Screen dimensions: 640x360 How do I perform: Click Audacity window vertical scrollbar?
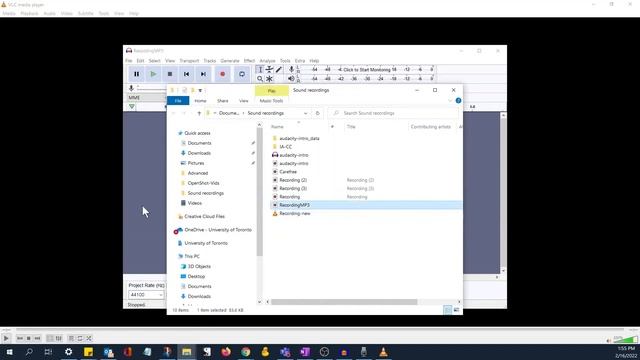coord(503,193)
